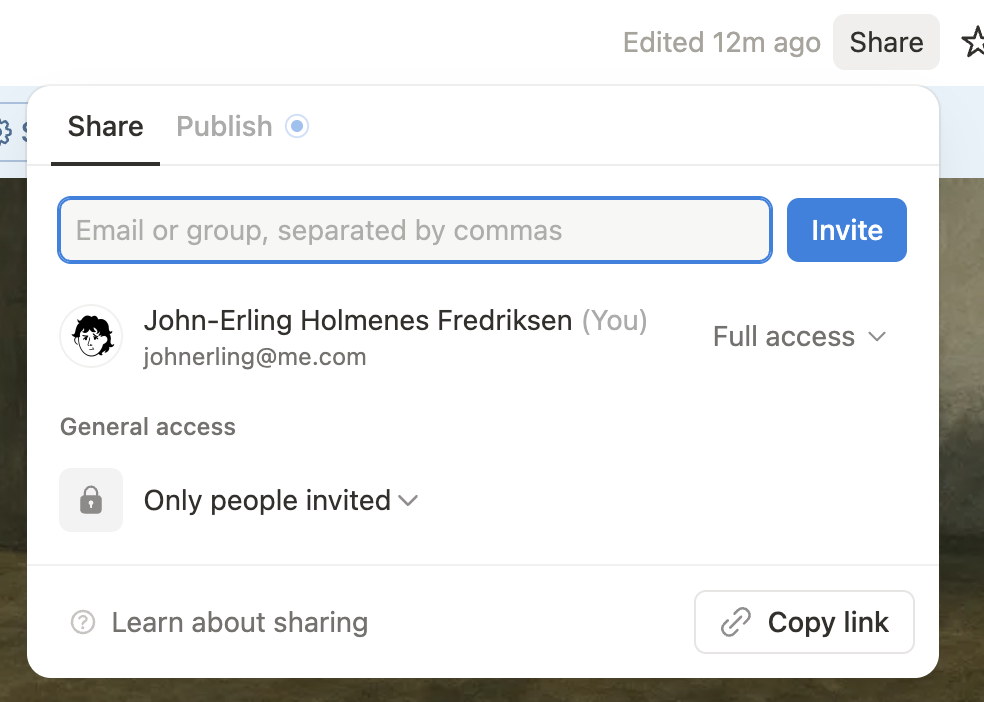Screen dimensions: 984x702
Task: Switch to the Publish tab
Action: tap(224, 127)
